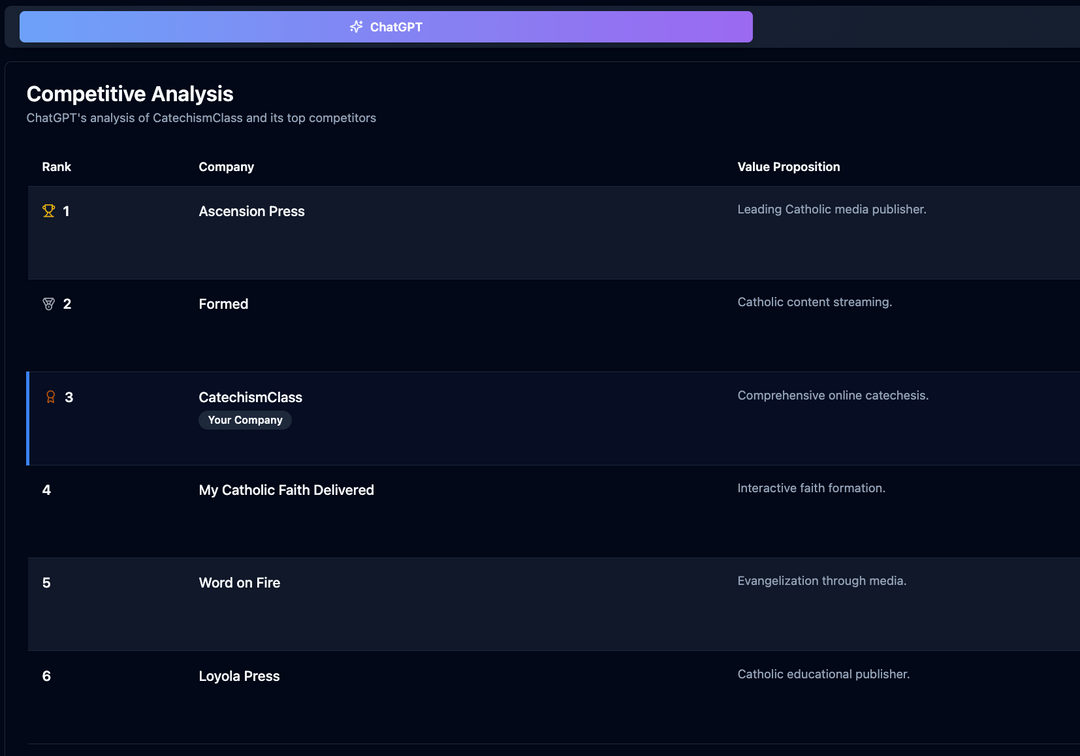1080x756 pixels.
Task: Click the gold trophy icon at rank 1
Action: [x=49, y=211]
